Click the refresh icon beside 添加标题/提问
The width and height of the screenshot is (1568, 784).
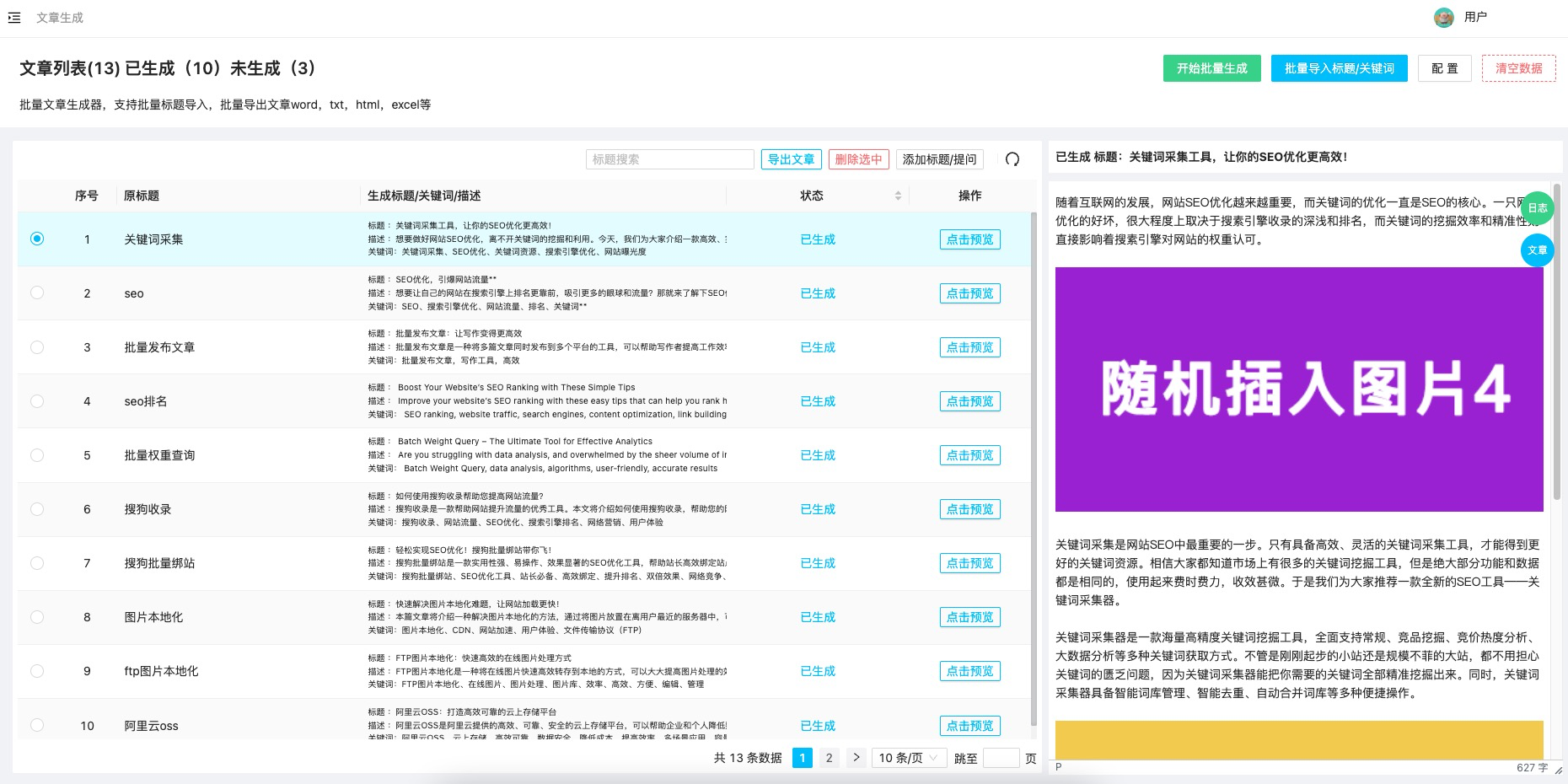tap(1012, 159)
